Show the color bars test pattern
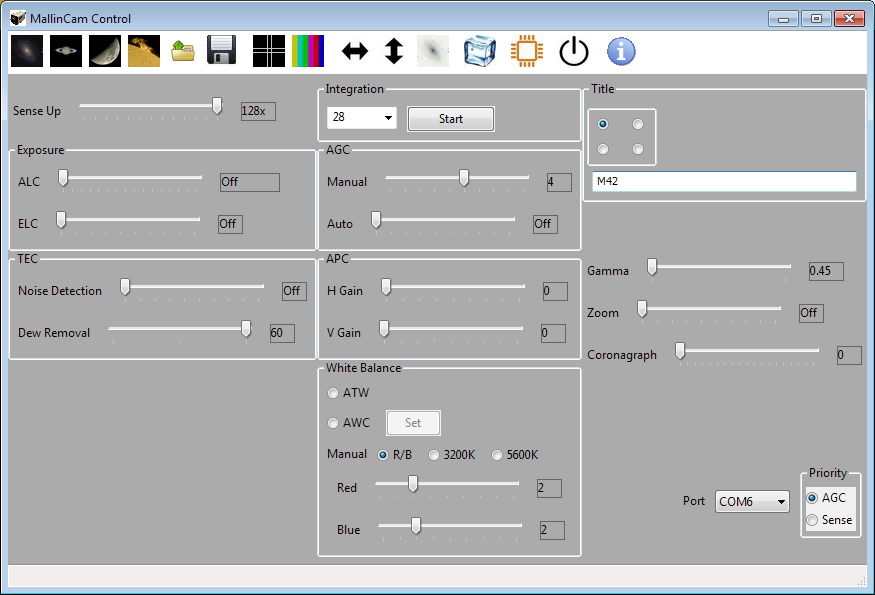 click(x=308, y=51)
